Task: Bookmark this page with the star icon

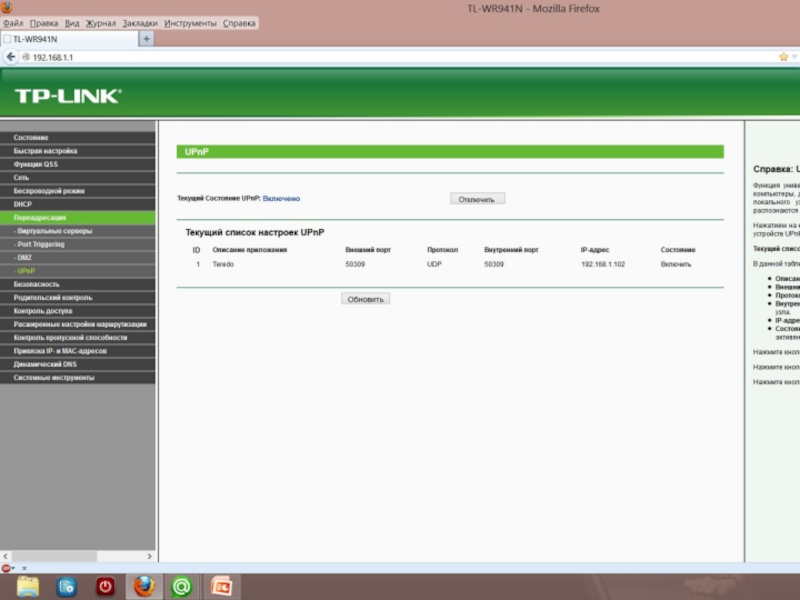Action: pyautogui.click(x=783, y=57)
